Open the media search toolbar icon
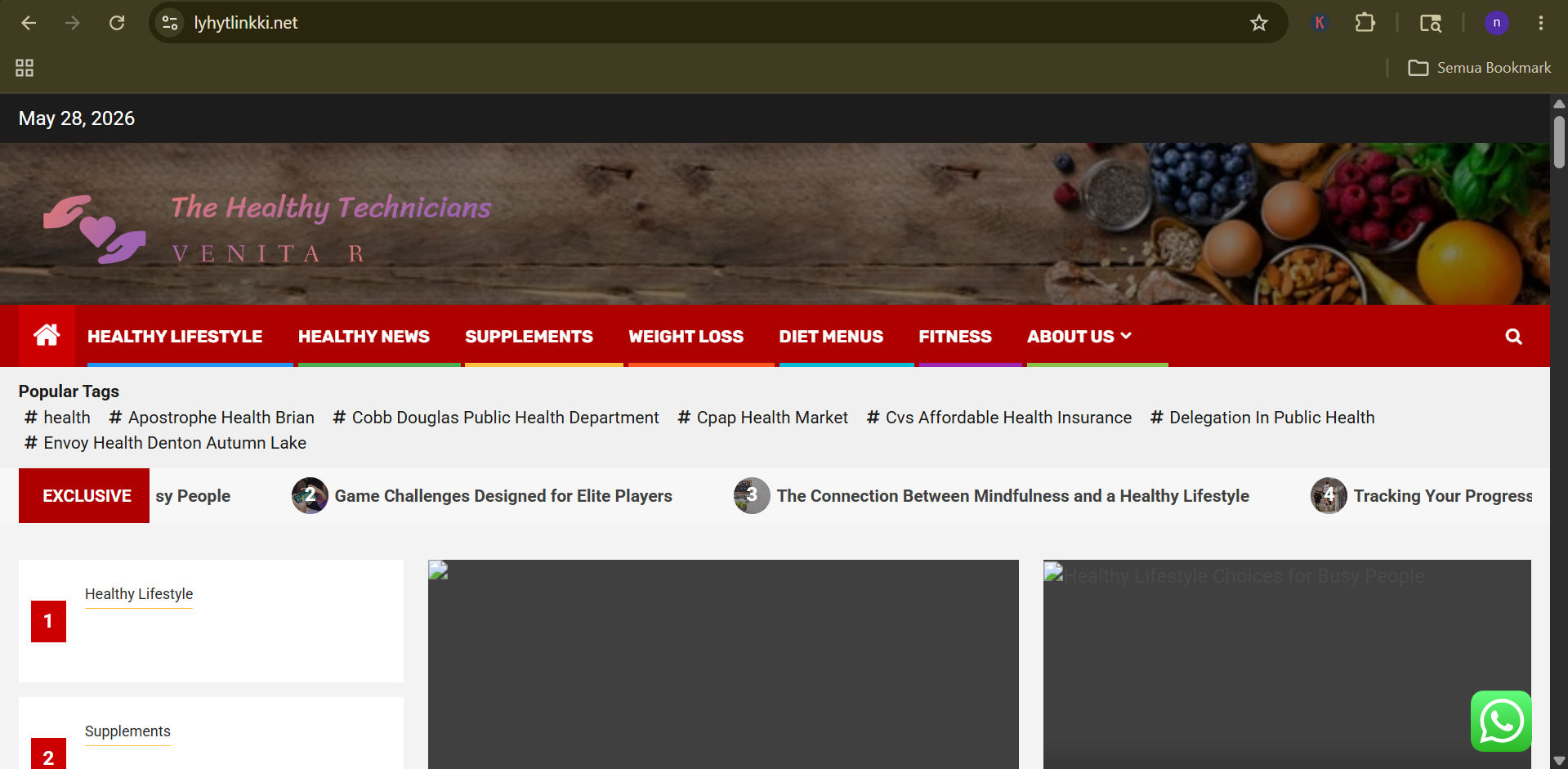Image resolution: width=1568 pixels, height=769 pixels. 1430,23
